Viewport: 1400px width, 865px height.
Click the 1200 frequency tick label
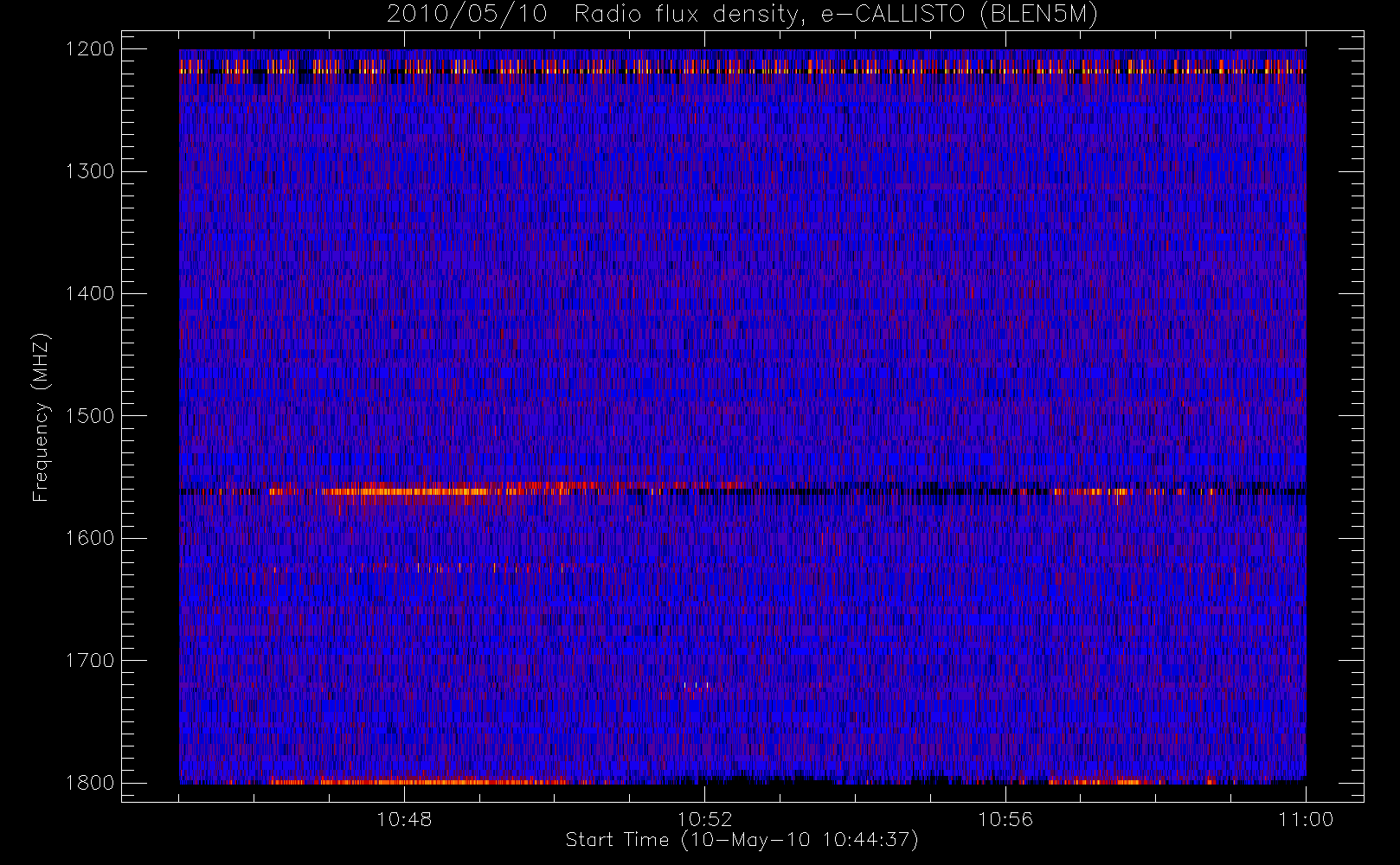pyautogui.click(x=90, y=49)
